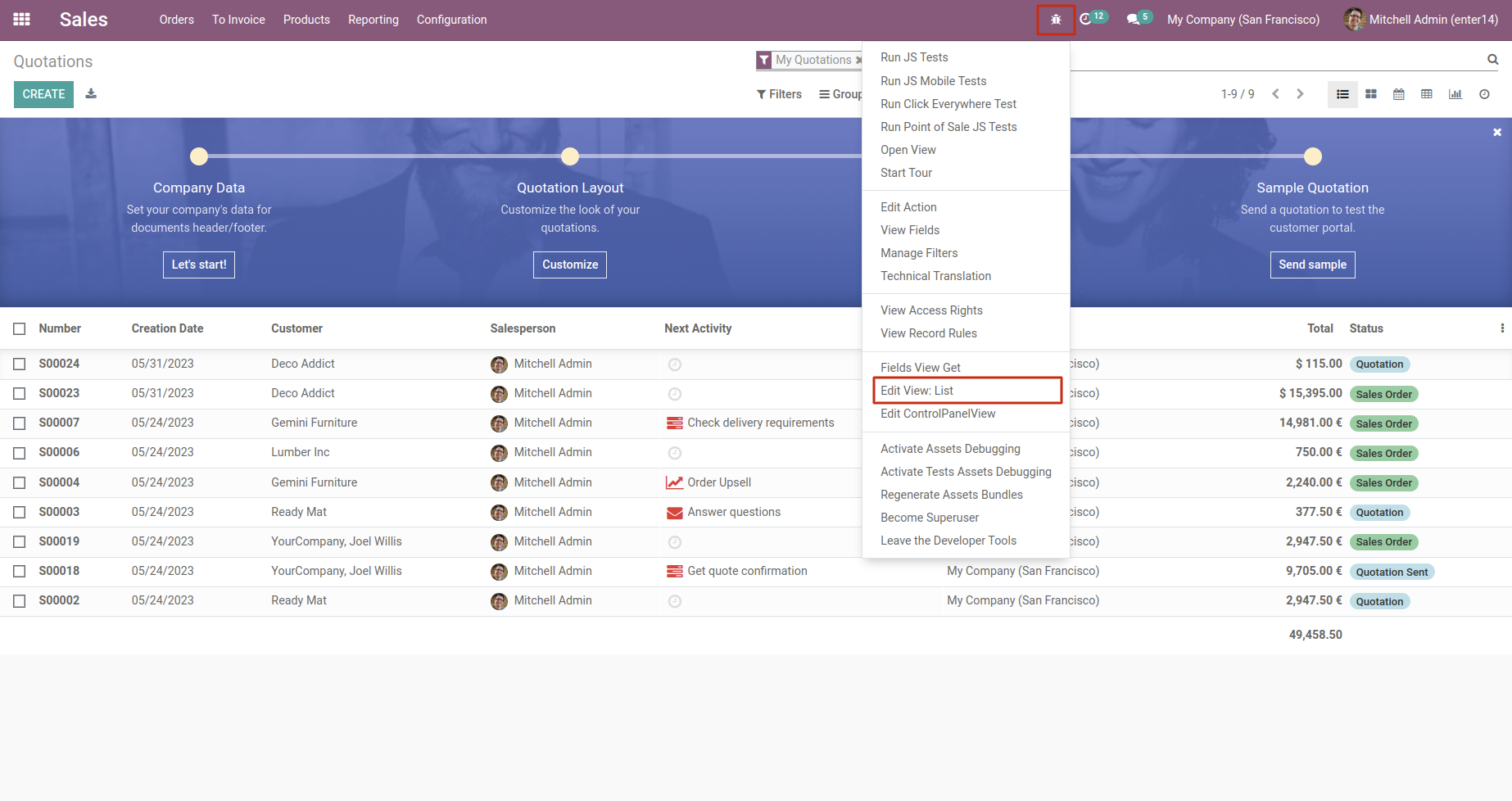Screen dimensions: 1512x801
Task: Open the Reporting menu
Action: coord(373,20)
